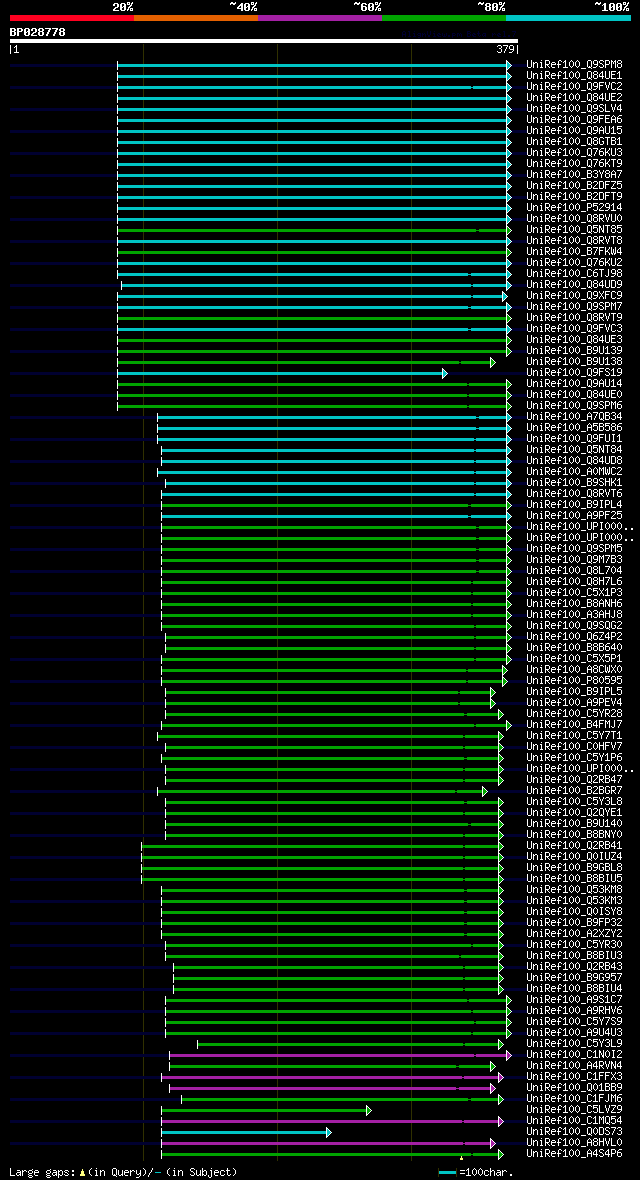This screenshot has width=640, height=1180.
Task: Click the red segment of the identity legend
Action: click(72, 17)
